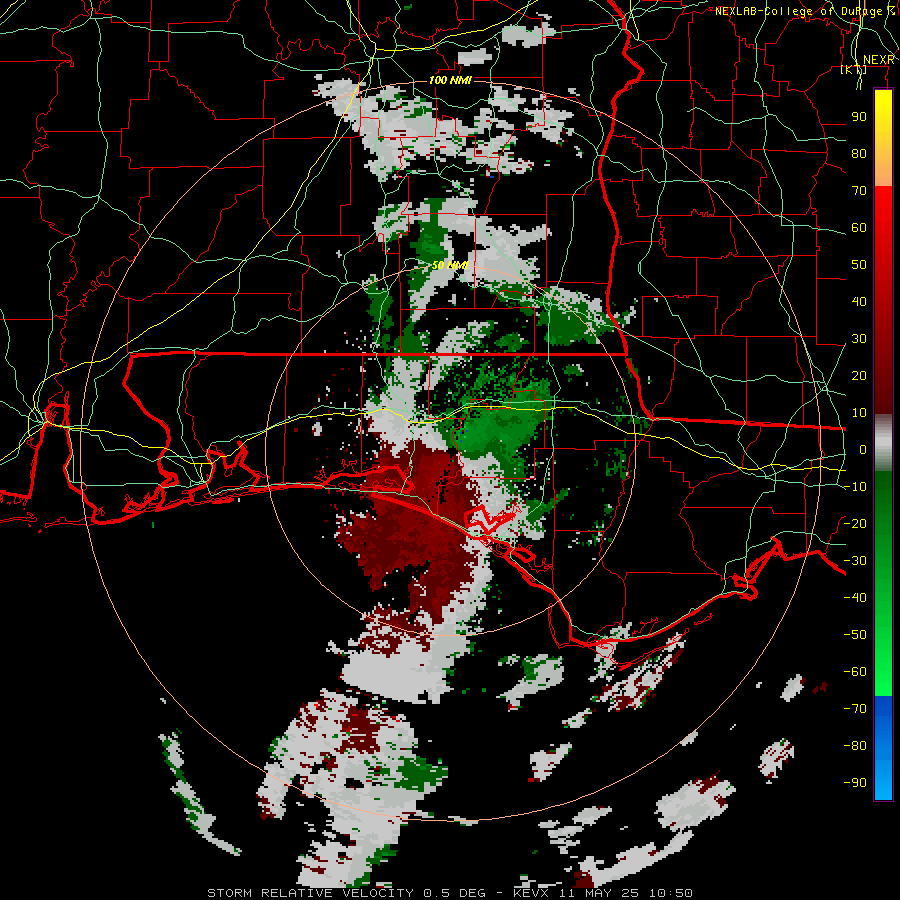Click the -10 value on velocity scale
Screen dimensions: 900x900
pyautogui.click(x=855, y=487)
